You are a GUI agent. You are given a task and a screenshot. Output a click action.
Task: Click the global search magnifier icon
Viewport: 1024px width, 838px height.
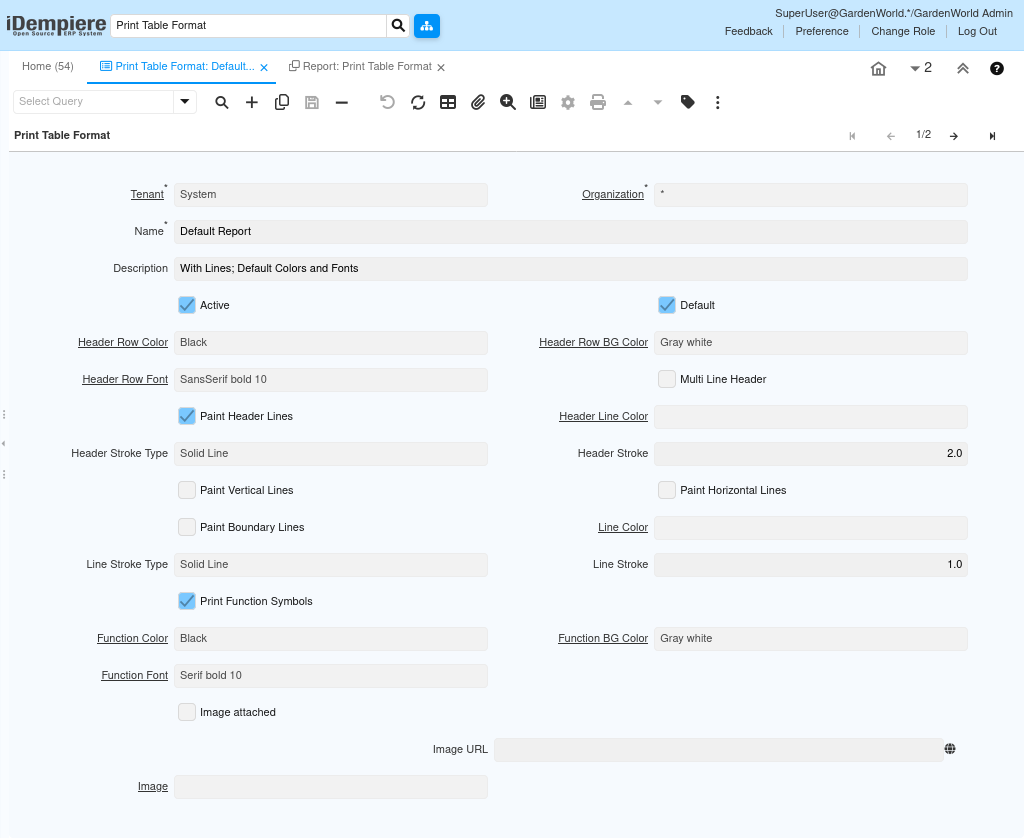(398, 26)
